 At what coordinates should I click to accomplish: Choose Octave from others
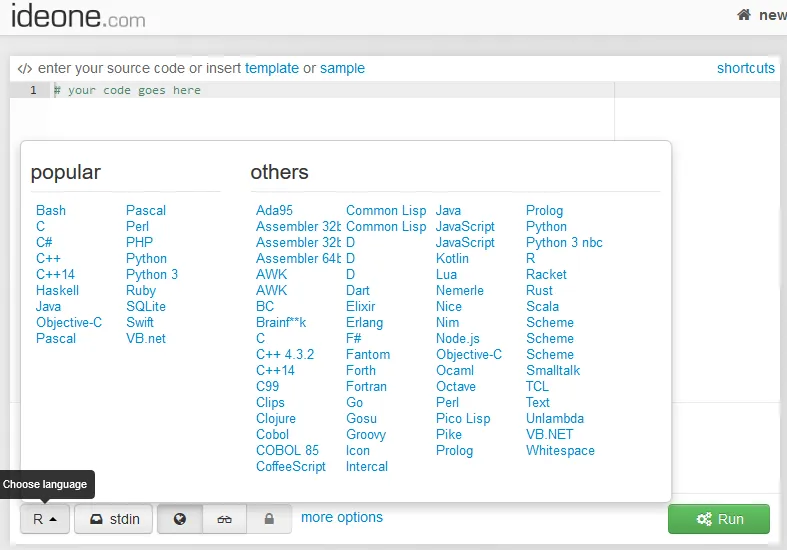tap(456, 386)
